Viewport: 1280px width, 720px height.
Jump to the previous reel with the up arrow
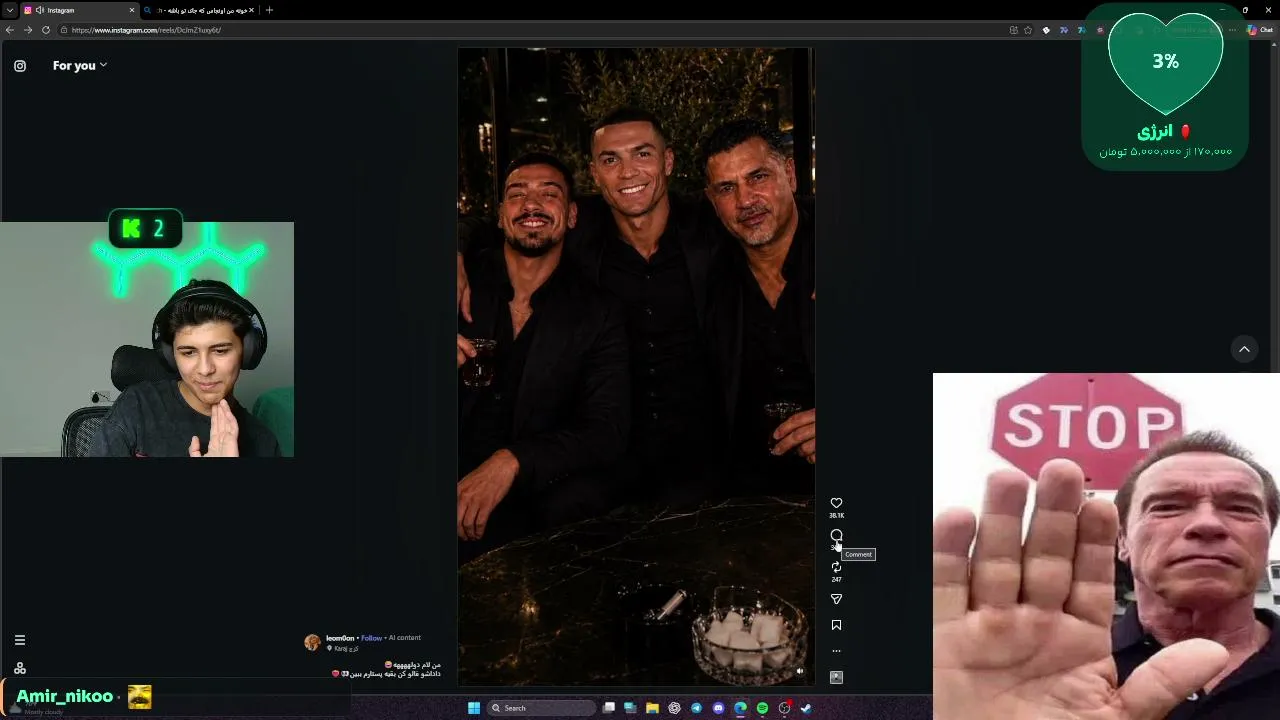(x=1244, y=349)
